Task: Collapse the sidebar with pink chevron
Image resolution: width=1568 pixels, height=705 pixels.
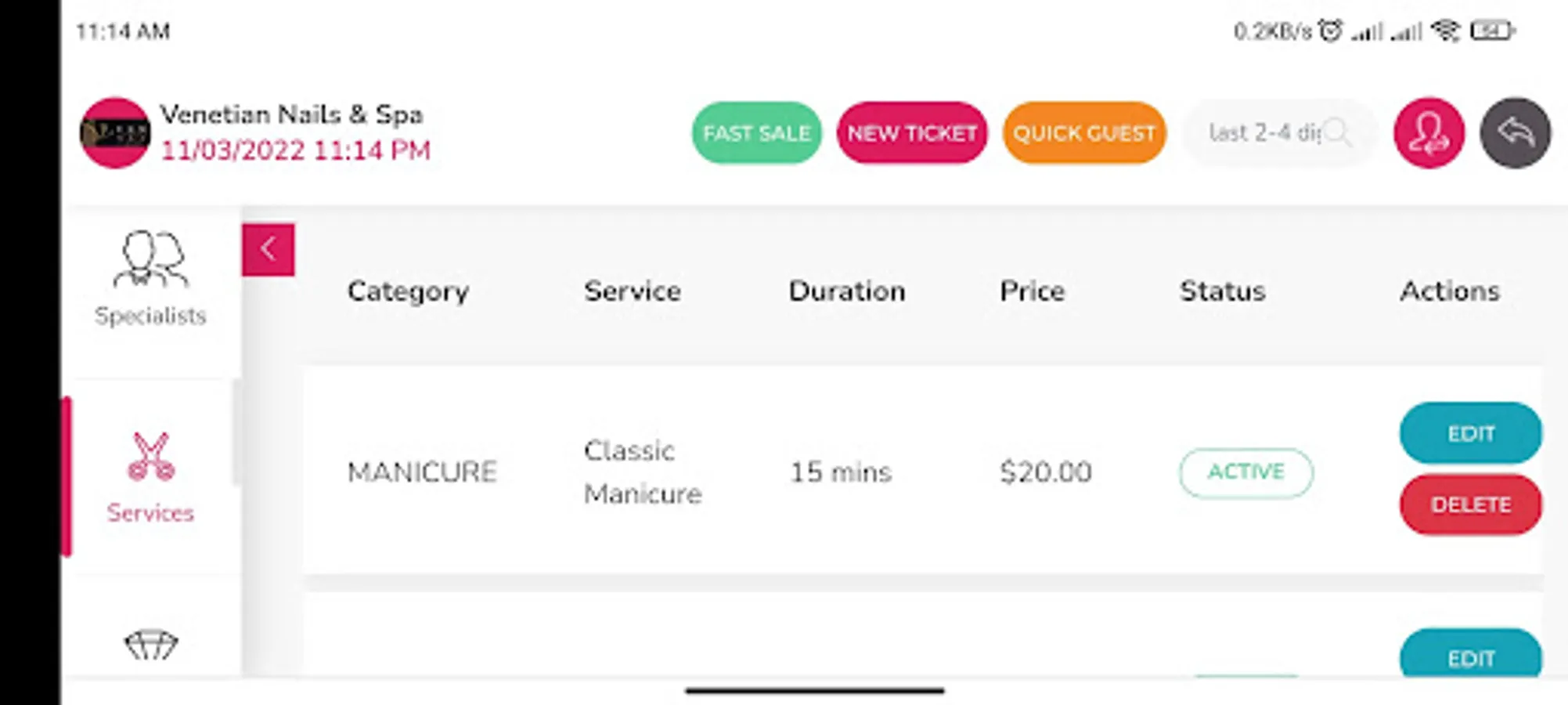Action: point(269,250)
